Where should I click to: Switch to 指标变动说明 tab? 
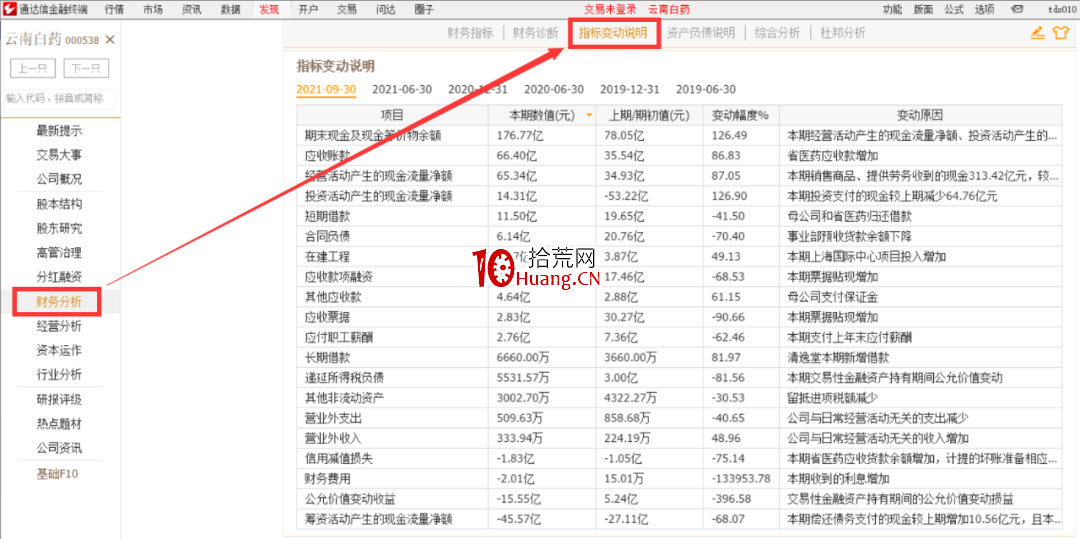pyautogui.click(x=613, y=33)
